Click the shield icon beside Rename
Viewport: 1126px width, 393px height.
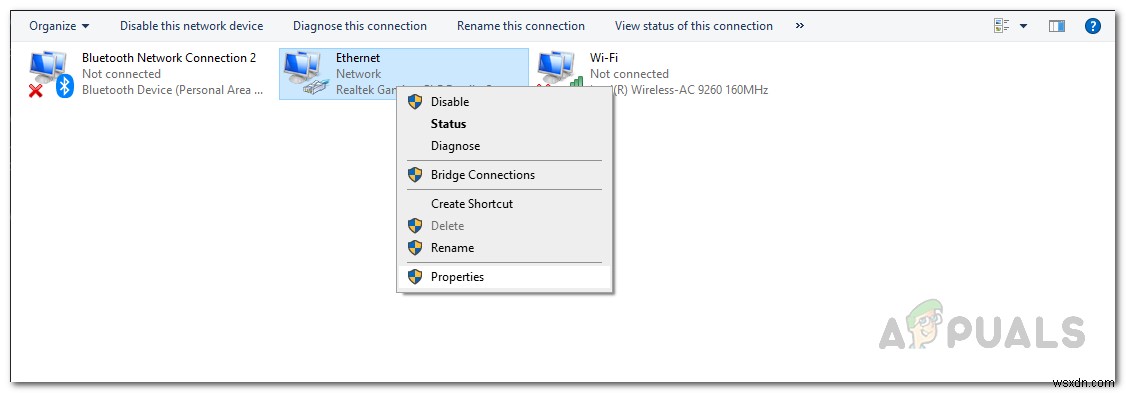[x=415, y=248]
